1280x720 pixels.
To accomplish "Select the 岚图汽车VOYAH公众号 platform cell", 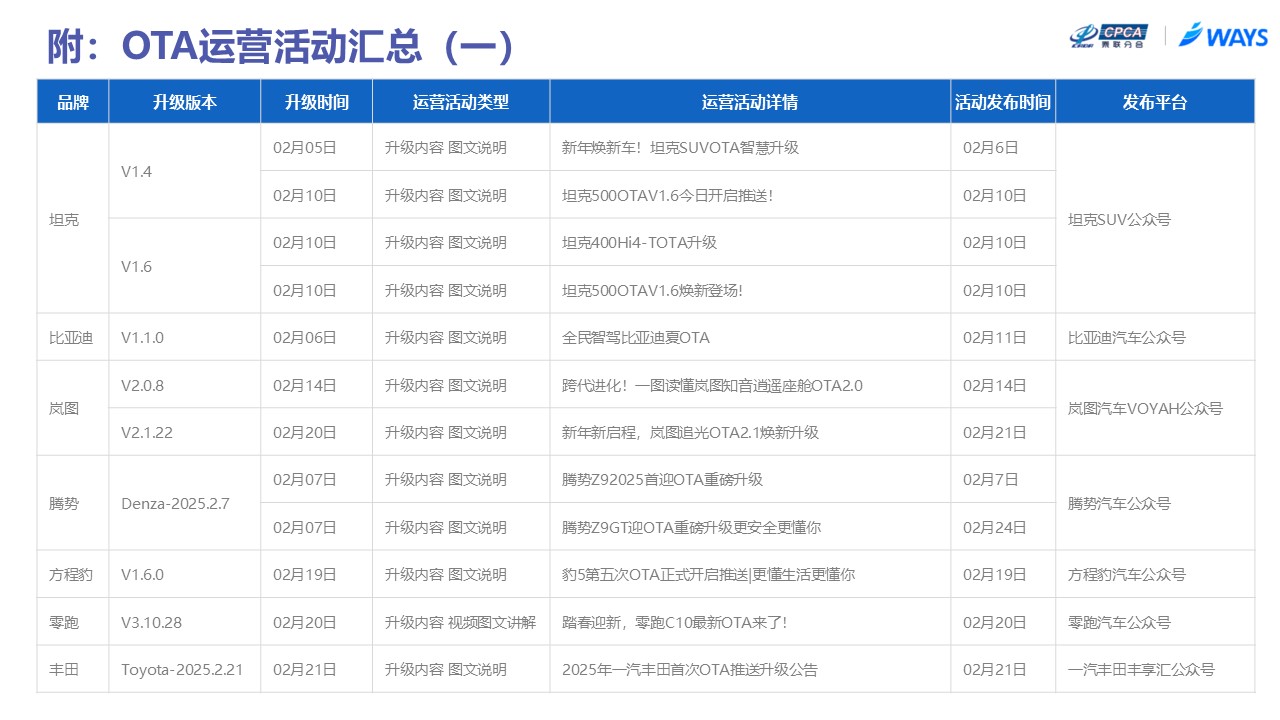I will [1145, 409].
